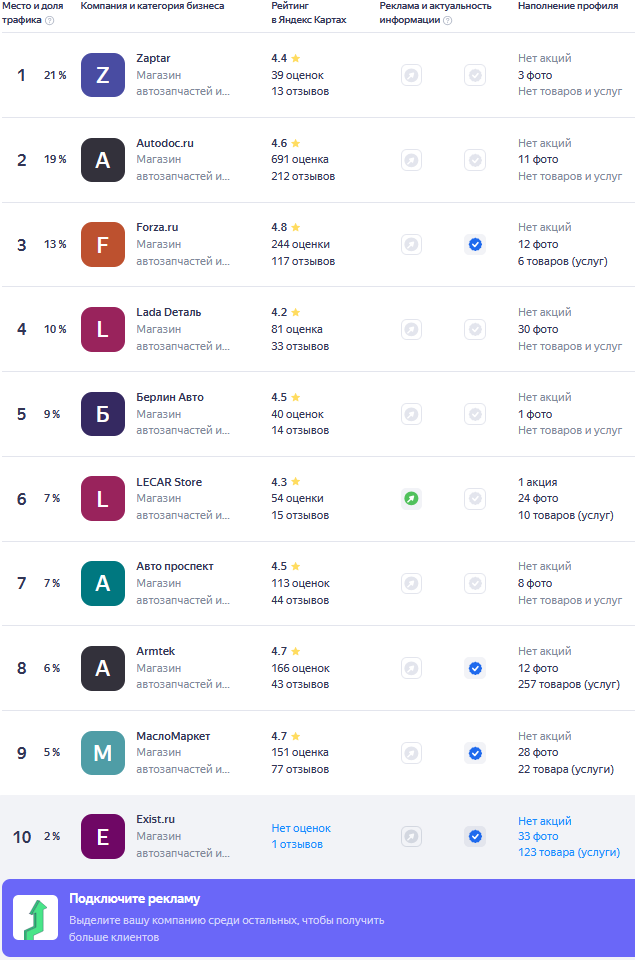Image resolution: width=635 pixels, height=960 pixels.
Task: Click the blue verified checkmark for Armtek
Action: click(475, 668)
